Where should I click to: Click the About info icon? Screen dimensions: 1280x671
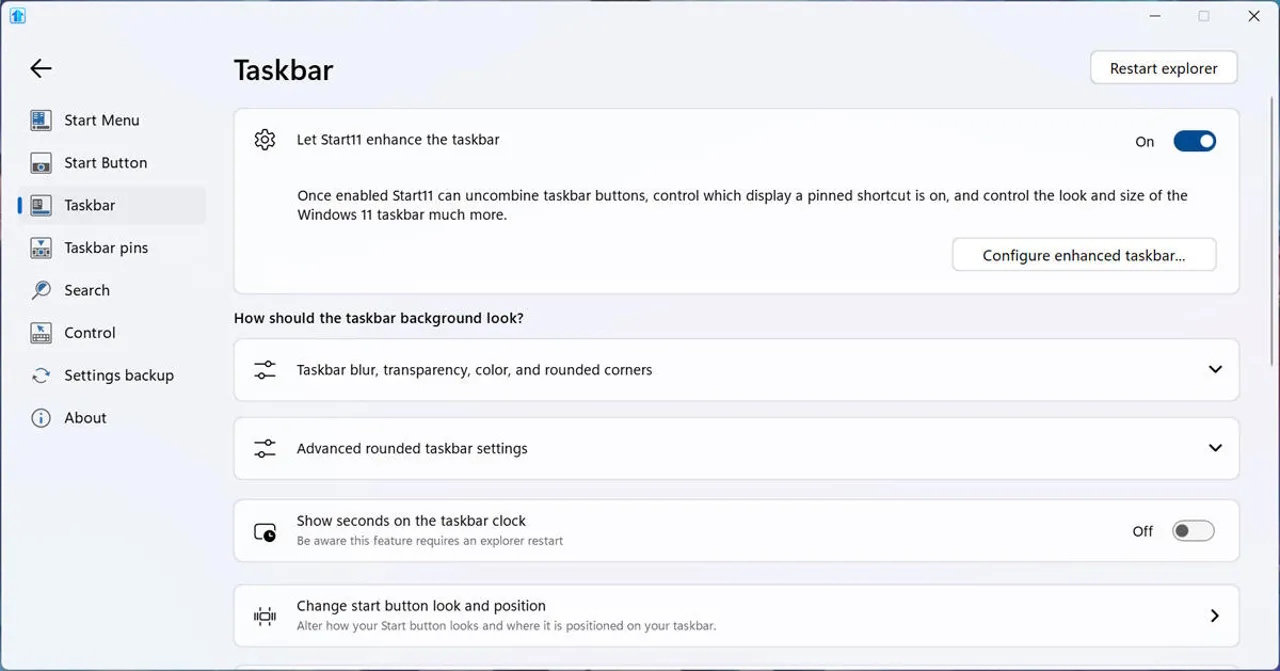tap(40, 418)
